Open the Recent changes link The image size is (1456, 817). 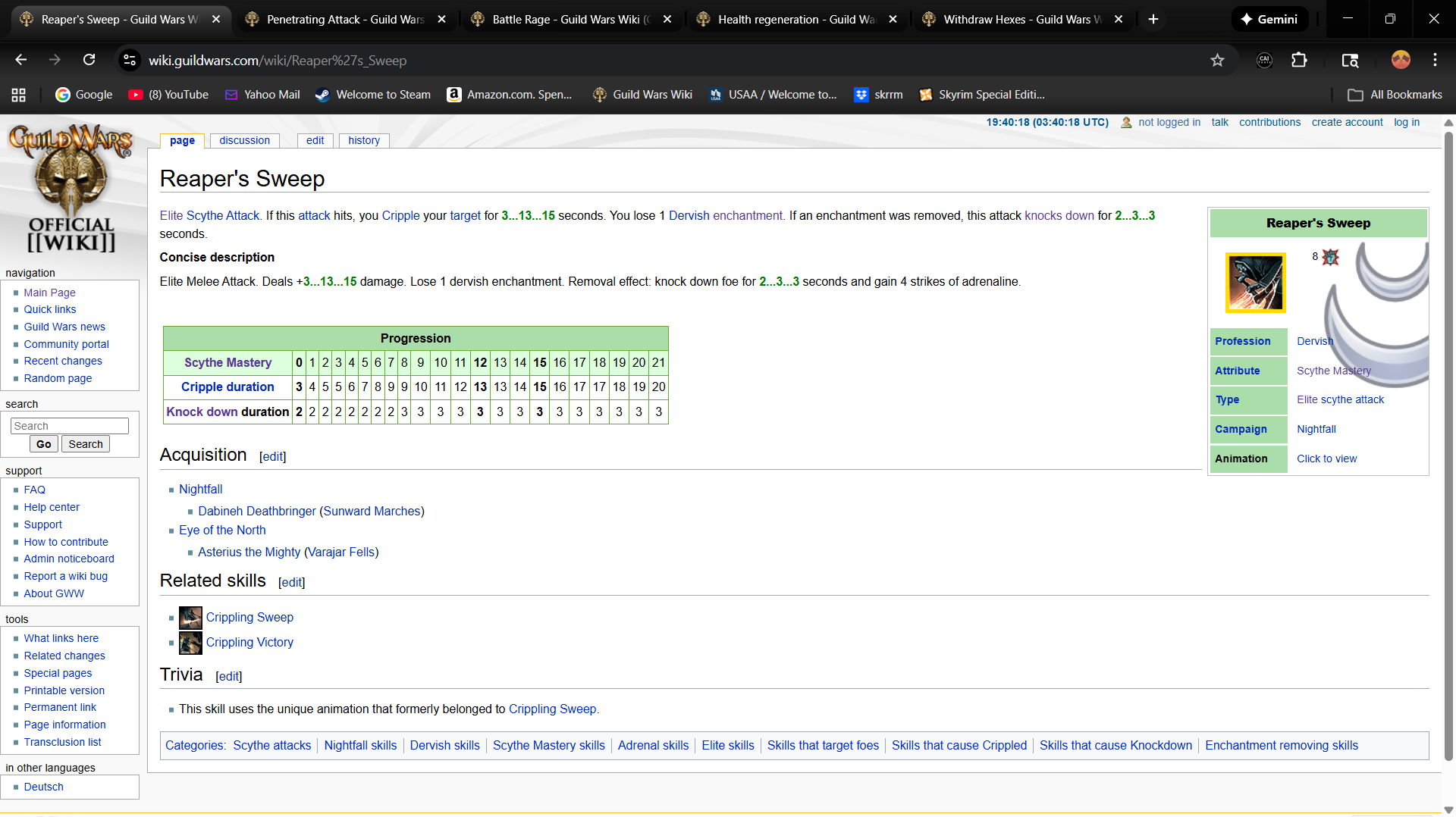click(62, 361)
